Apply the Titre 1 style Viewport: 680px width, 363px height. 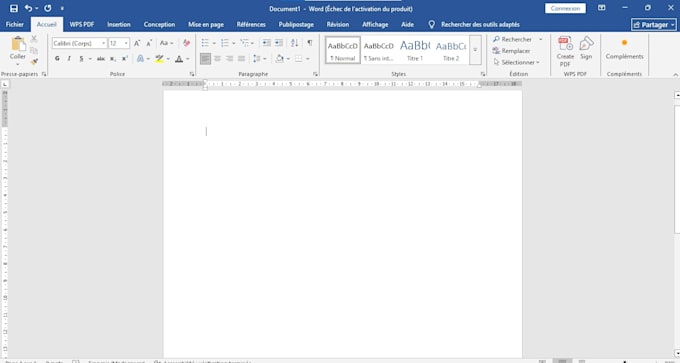click(415, 50)
